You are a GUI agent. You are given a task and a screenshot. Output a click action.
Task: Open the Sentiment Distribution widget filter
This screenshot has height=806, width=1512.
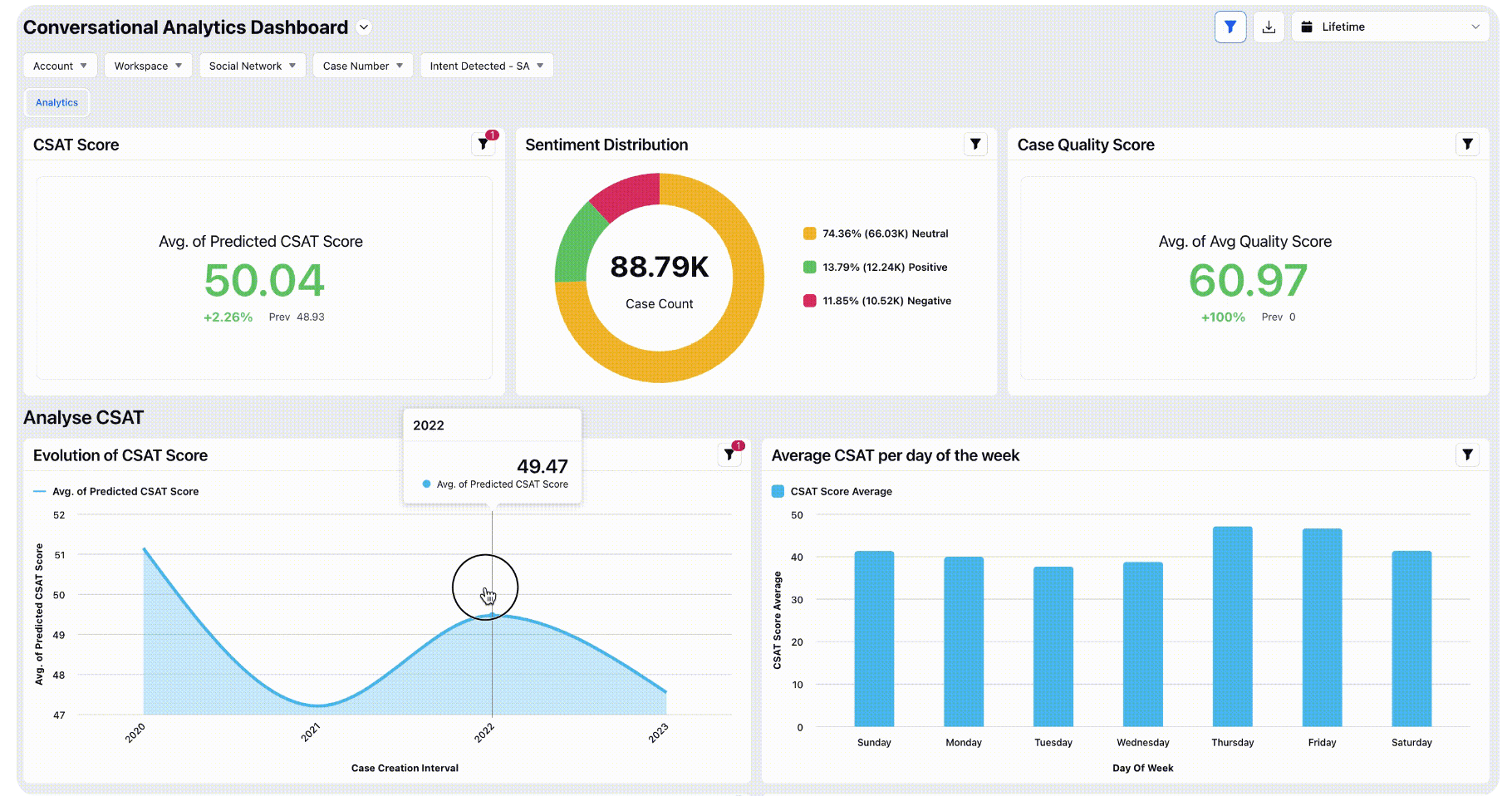click(x=975, y=145)
